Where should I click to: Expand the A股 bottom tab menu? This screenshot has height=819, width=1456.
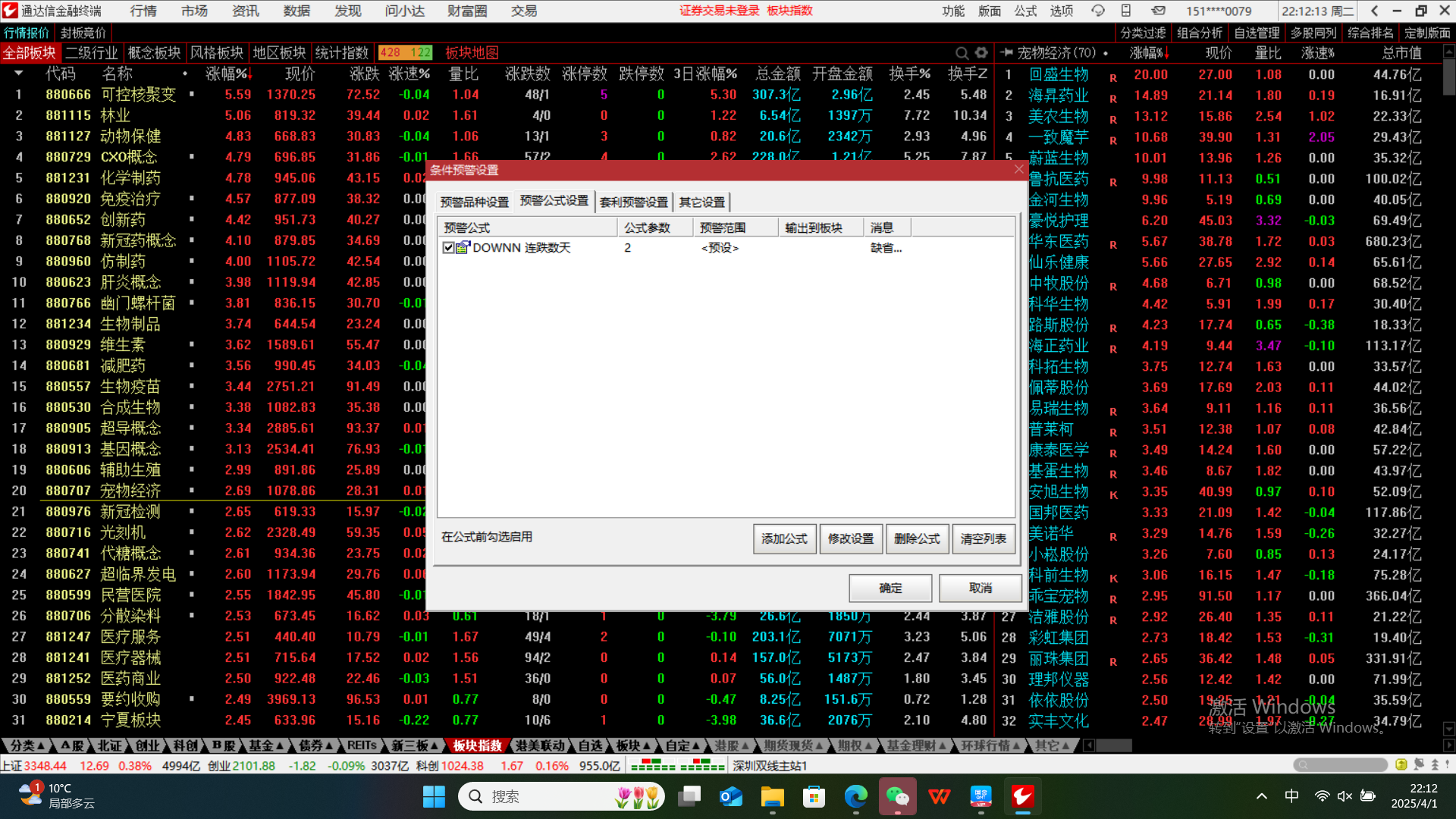73,745
